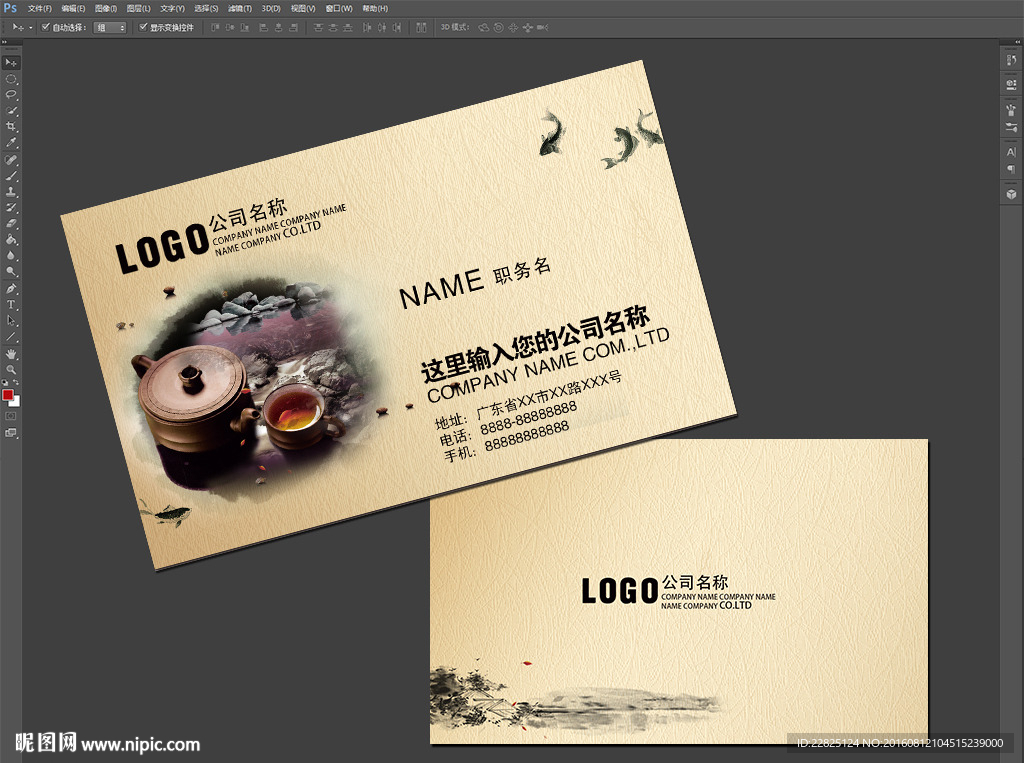Reset default foreground and background colors
1024x763 pixels.
pyautogui.click(x=5, y=383)
